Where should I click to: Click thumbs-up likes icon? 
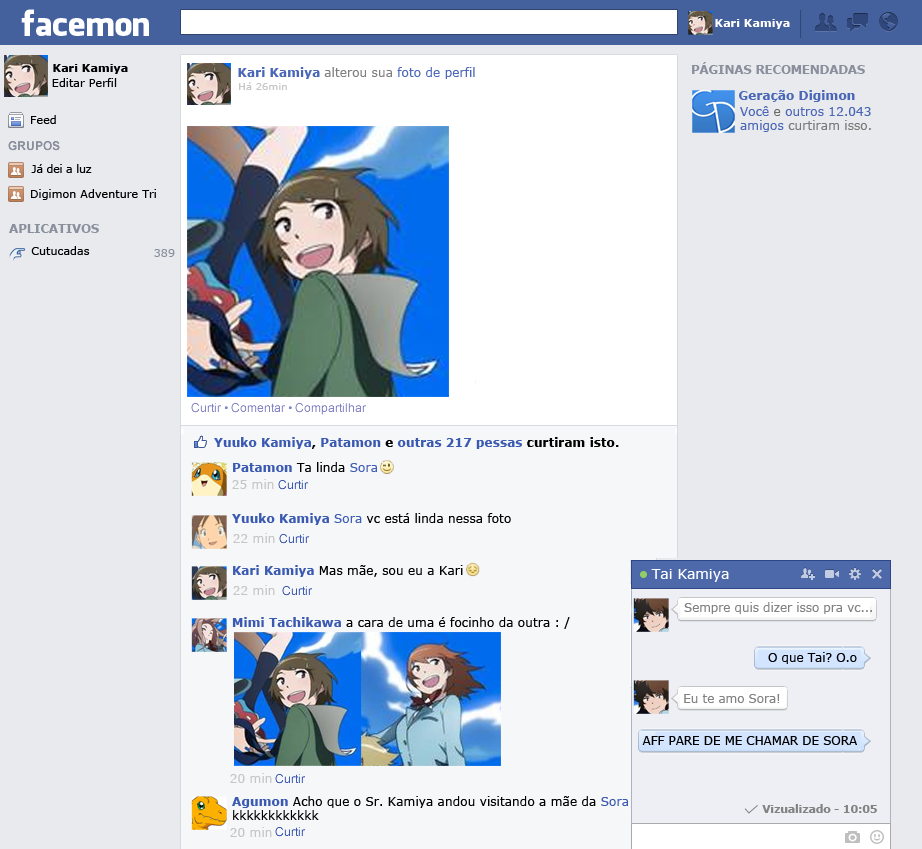(201, 442)
